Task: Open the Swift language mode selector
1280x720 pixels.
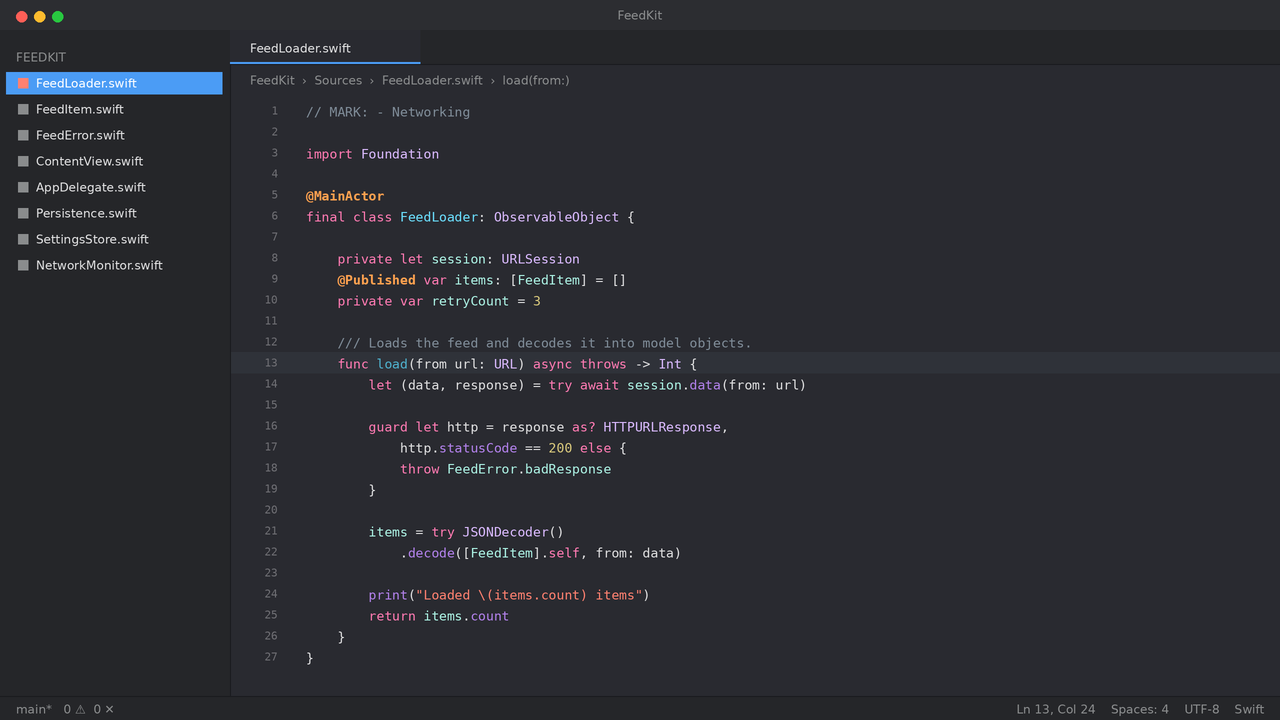Action: (x=1249, y=709)
